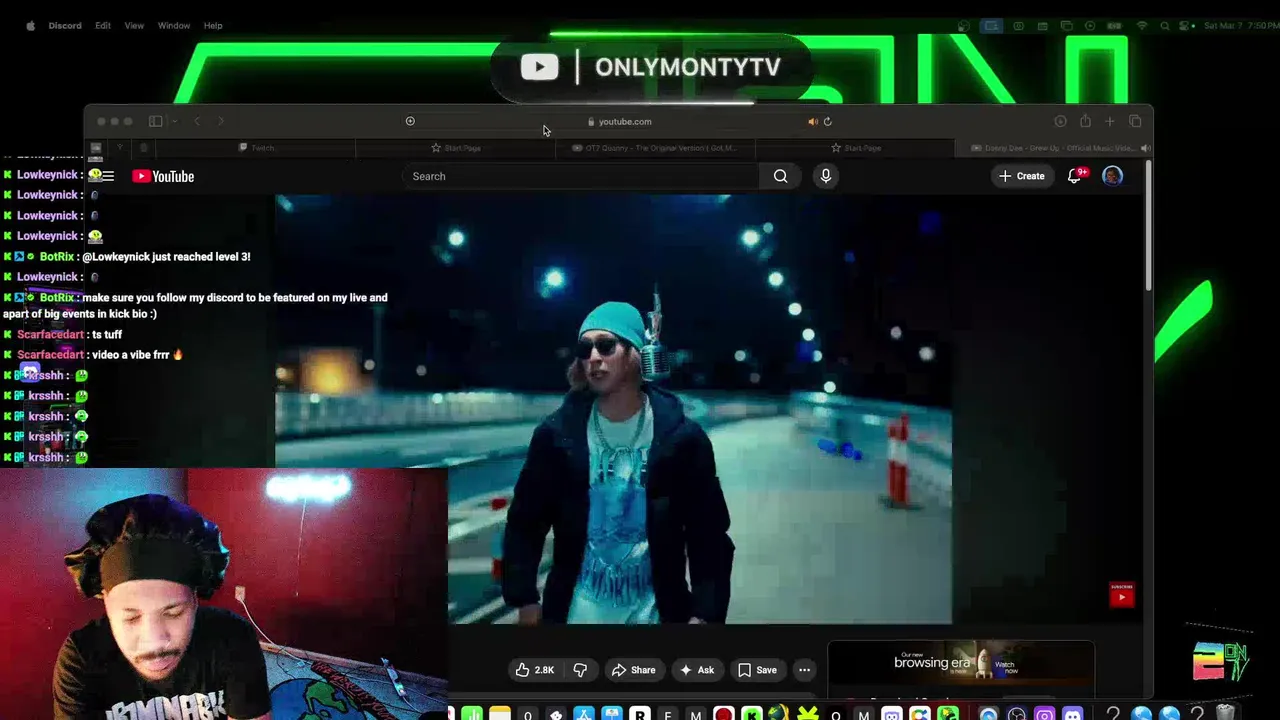Open Wi-Fi status in menu bar
Screen dimensions: 1280x720
1142,26
